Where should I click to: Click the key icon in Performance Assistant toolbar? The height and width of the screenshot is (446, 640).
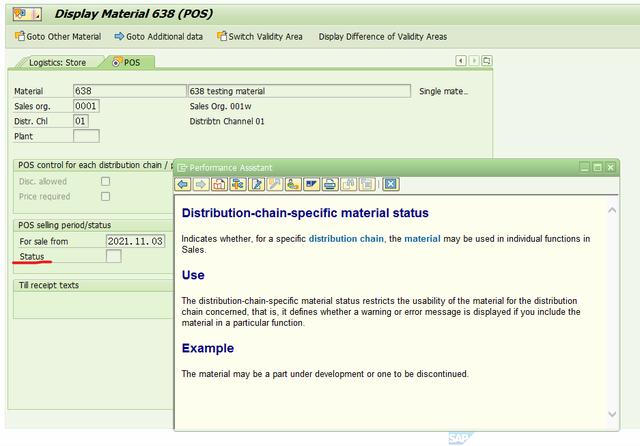pos(275,184)
